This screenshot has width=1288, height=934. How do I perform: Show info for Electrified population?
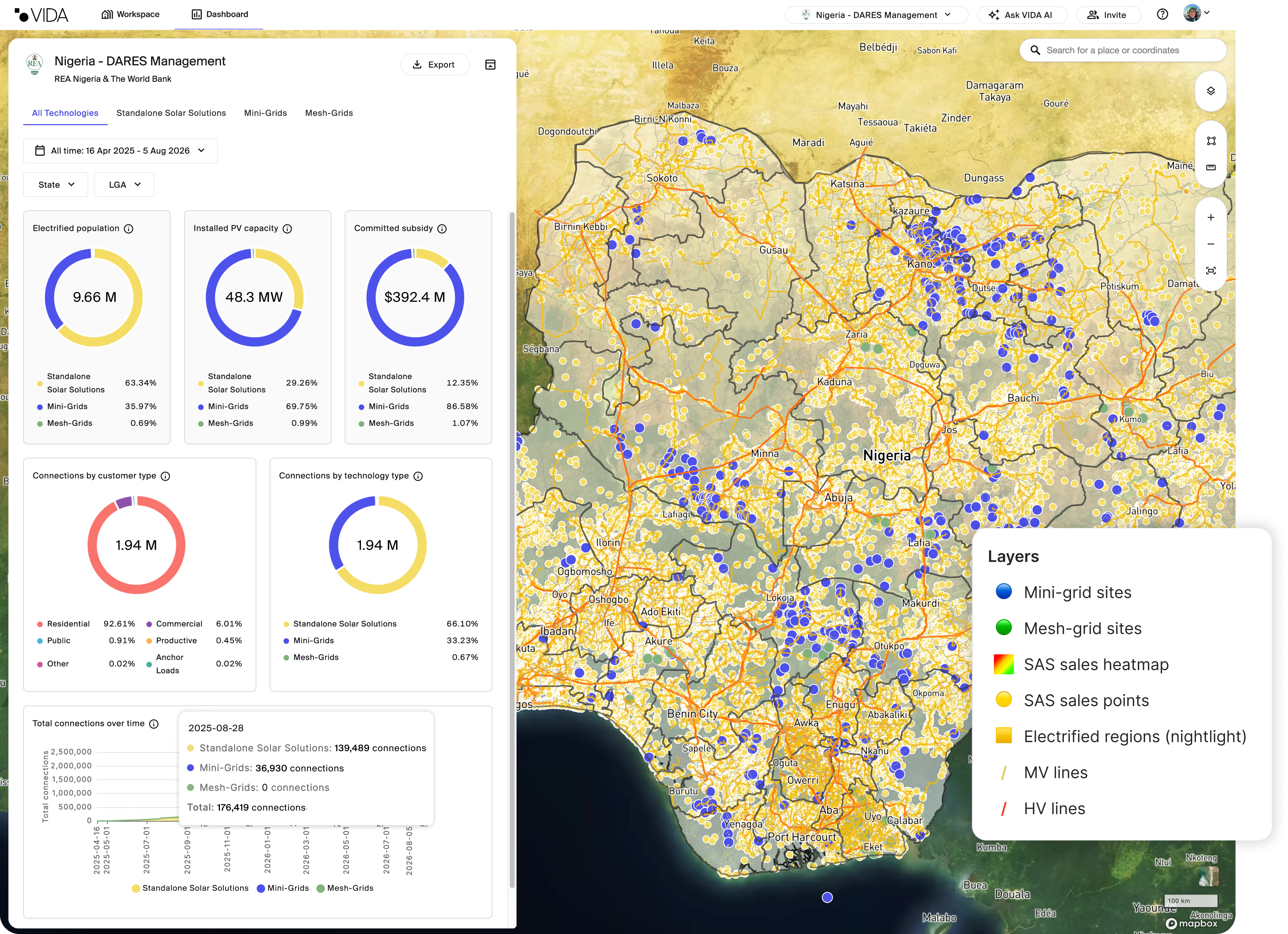click(128, 229)
